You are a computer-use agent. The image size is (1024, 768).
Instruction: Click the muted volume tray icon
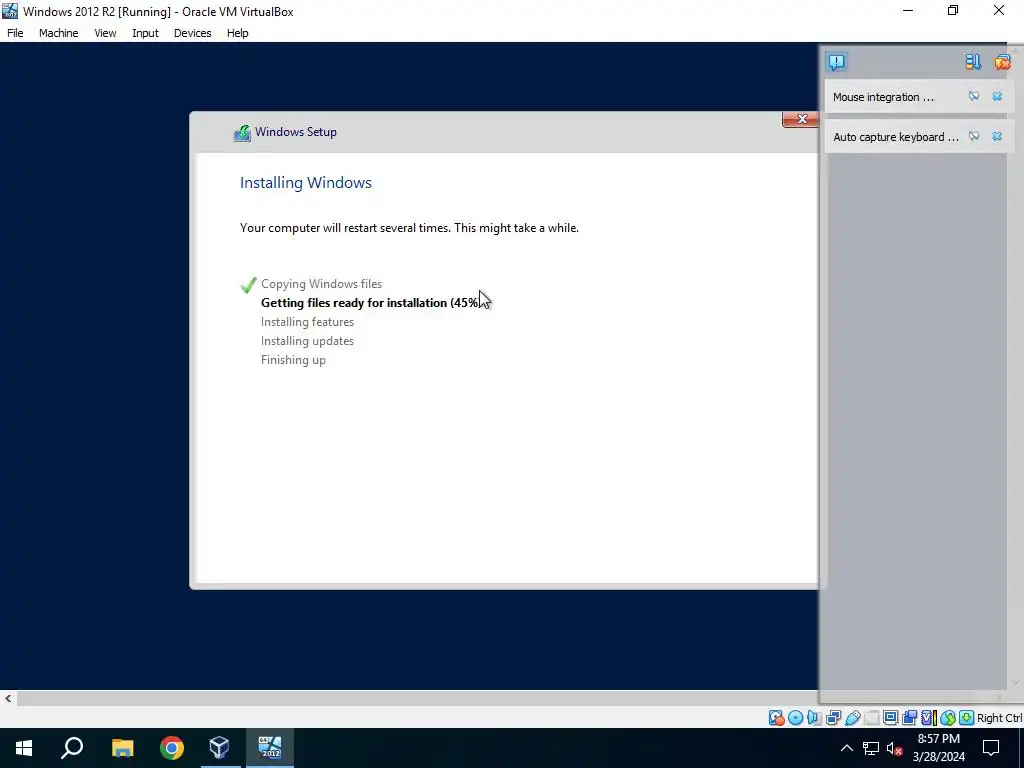pyautogui.click(x=895, y=748)
